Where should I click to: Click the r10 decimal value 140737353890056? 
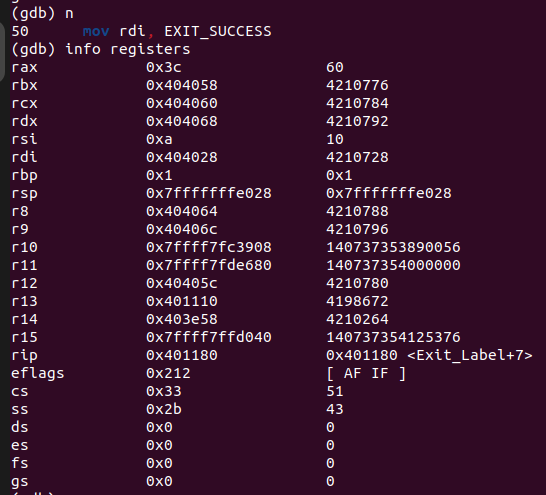(x=393, y=248)
